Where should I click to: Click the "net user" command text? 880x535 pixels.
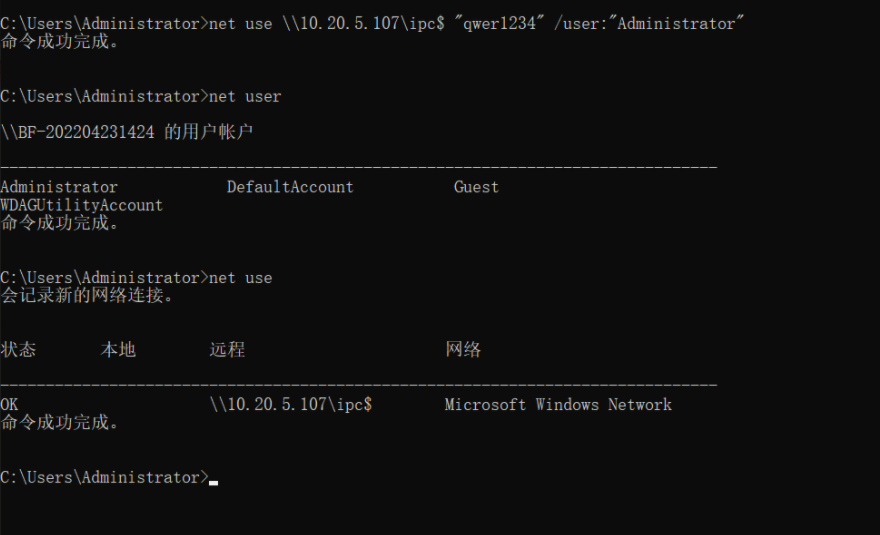[x=245, y=97]
